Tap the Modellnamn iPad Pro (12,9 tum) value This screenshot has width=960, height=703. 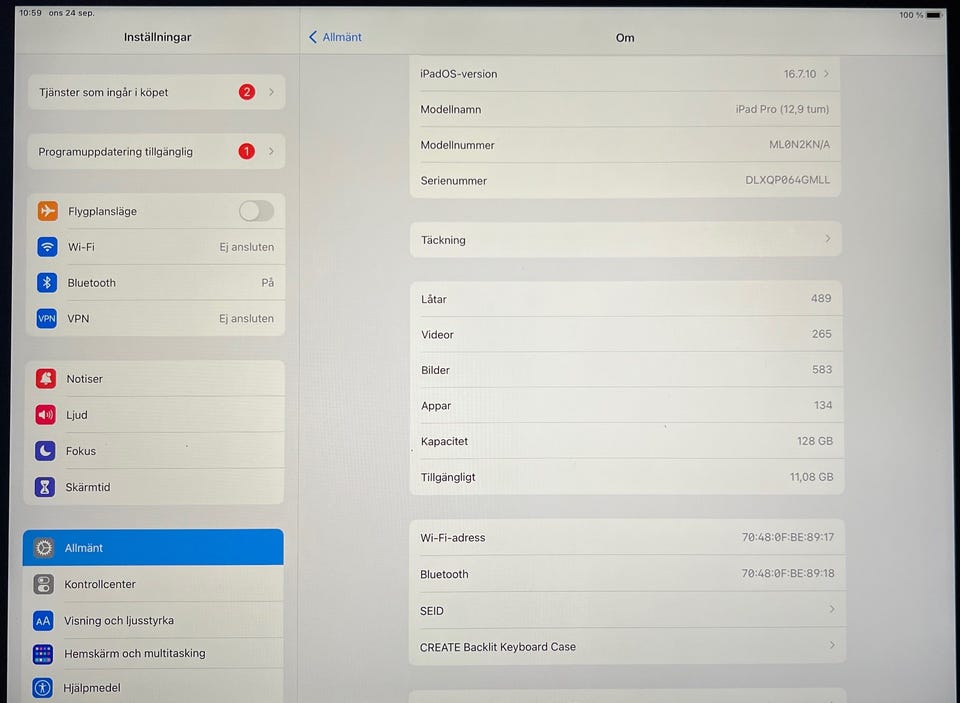(782, 109)
